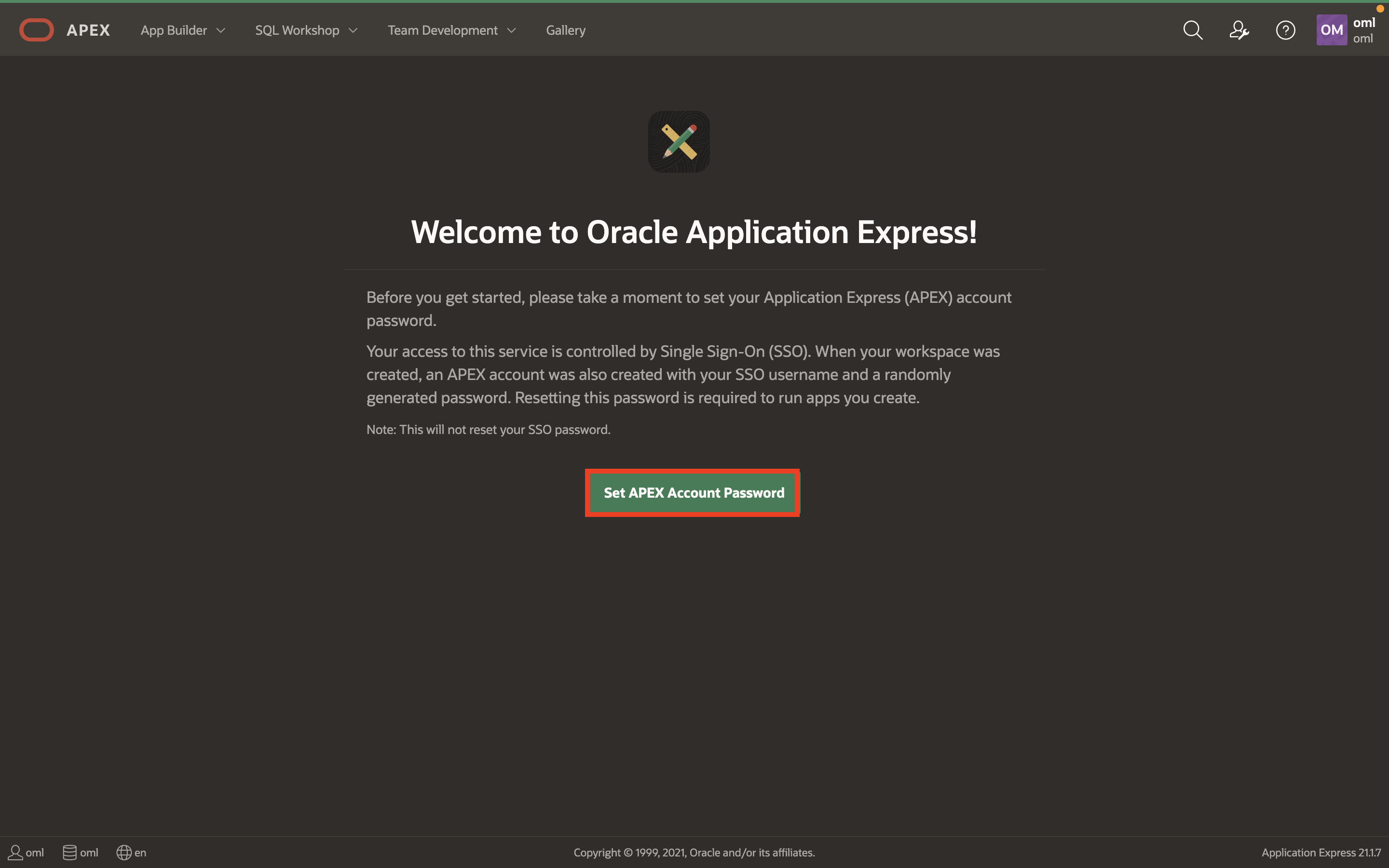Click the pencil and ruler app icon
This screenshot has height=868, width=1389.
(679, 142)
